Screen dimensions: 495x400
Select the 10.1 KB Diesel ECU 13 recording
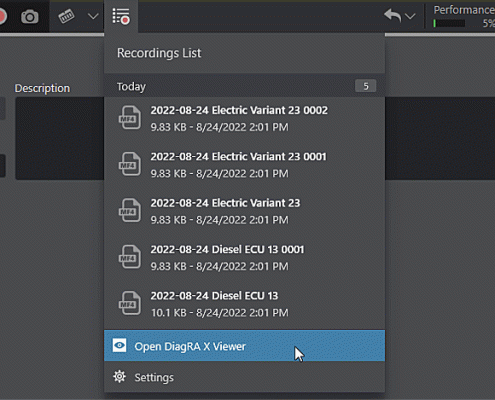(x=244, y=304)
